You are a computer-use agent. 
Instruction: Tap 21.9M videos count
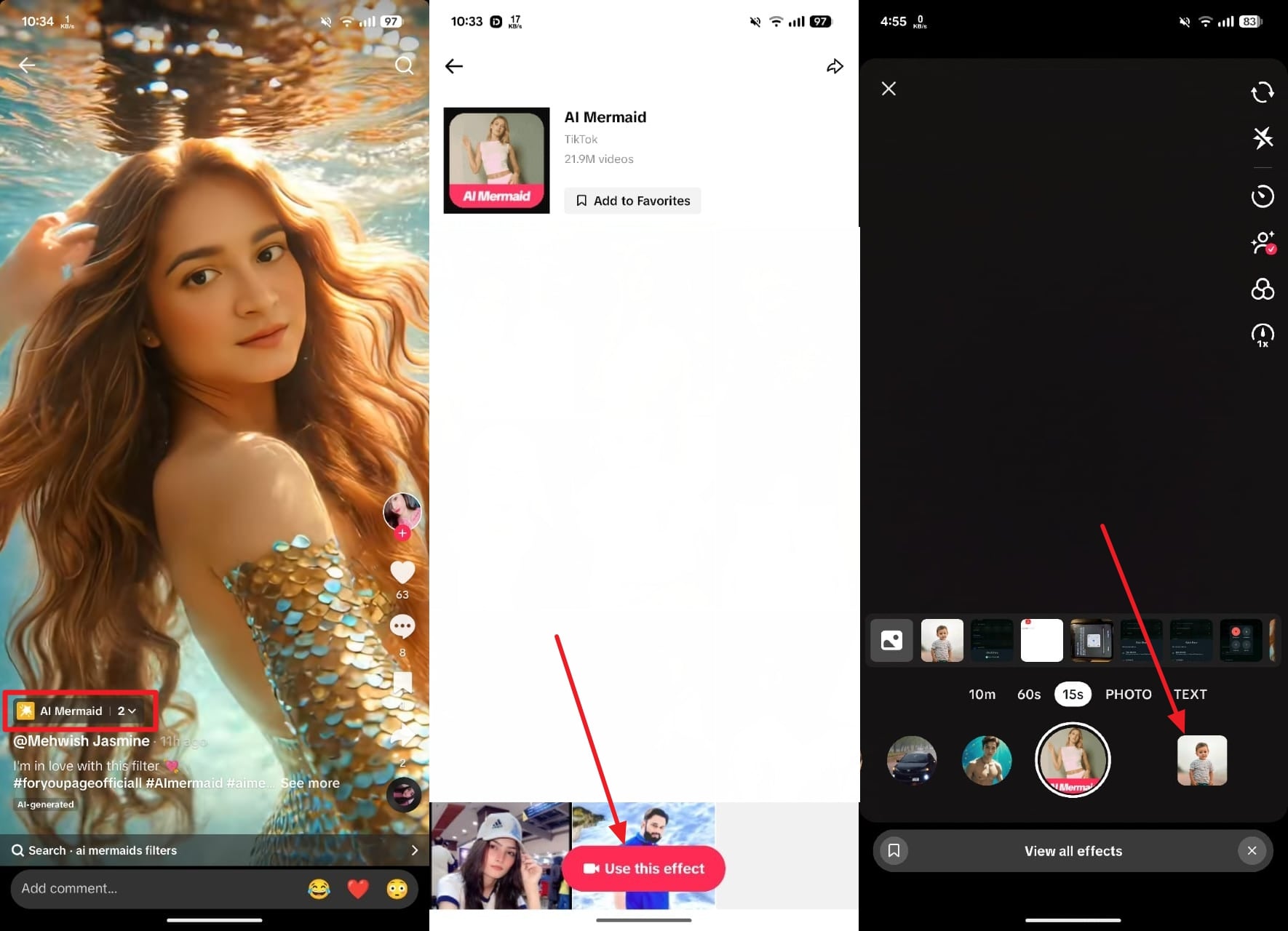point(599,159)
